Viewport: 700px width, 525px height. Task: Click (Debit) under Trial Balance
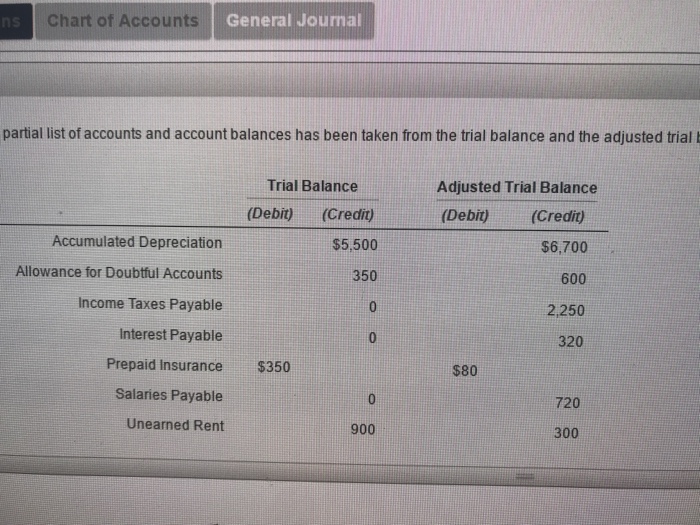tap(270, 213)
